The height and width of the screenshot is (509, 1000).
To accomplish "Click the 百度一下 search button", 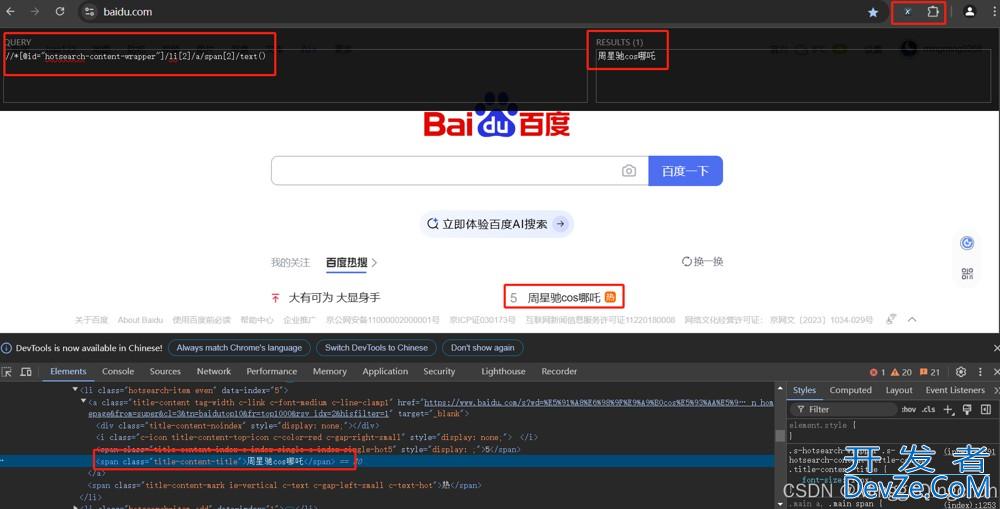I will pyautogui.click(x=686, y=171).
